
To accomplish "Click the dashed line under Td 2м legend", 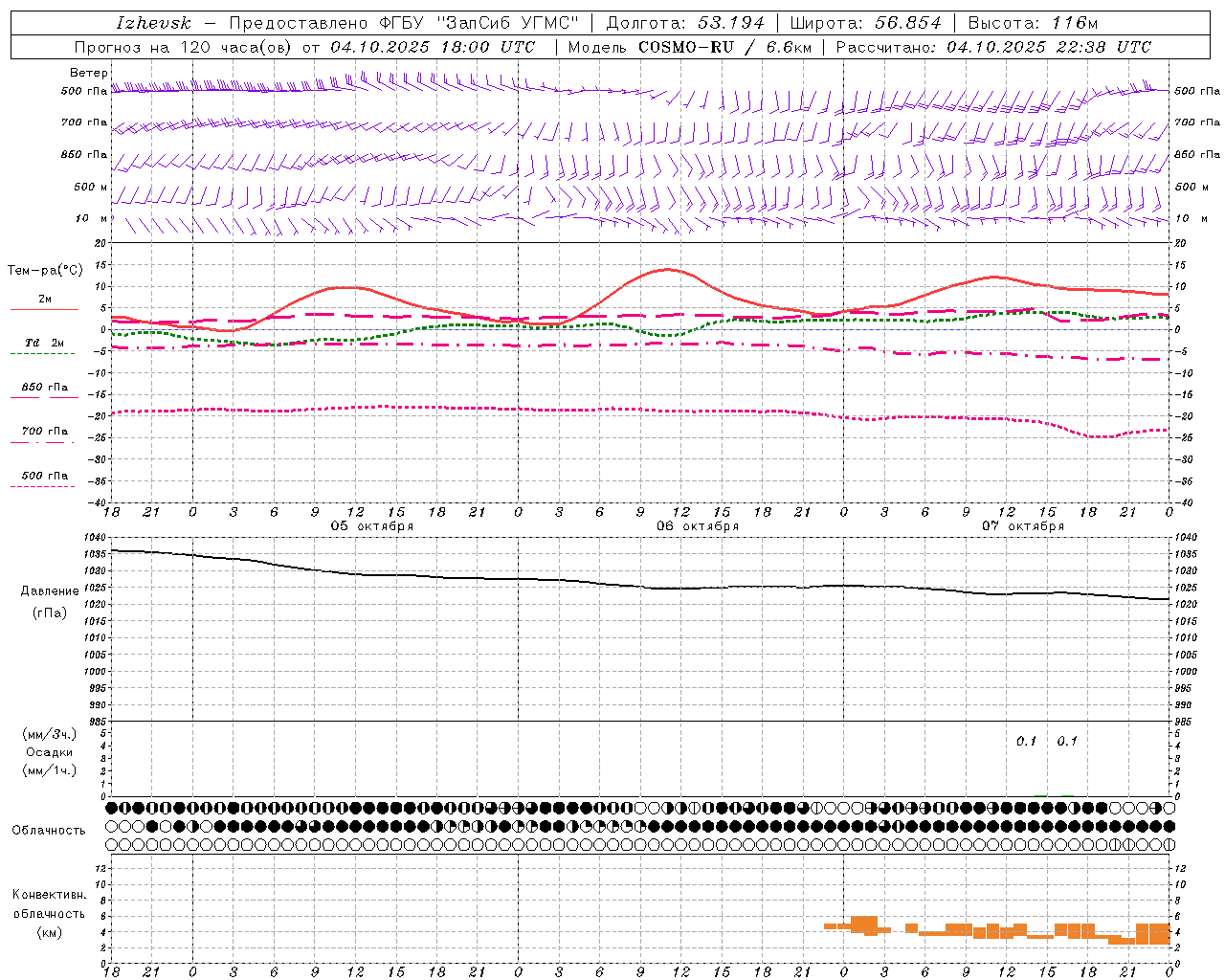I will pos(42,353).
